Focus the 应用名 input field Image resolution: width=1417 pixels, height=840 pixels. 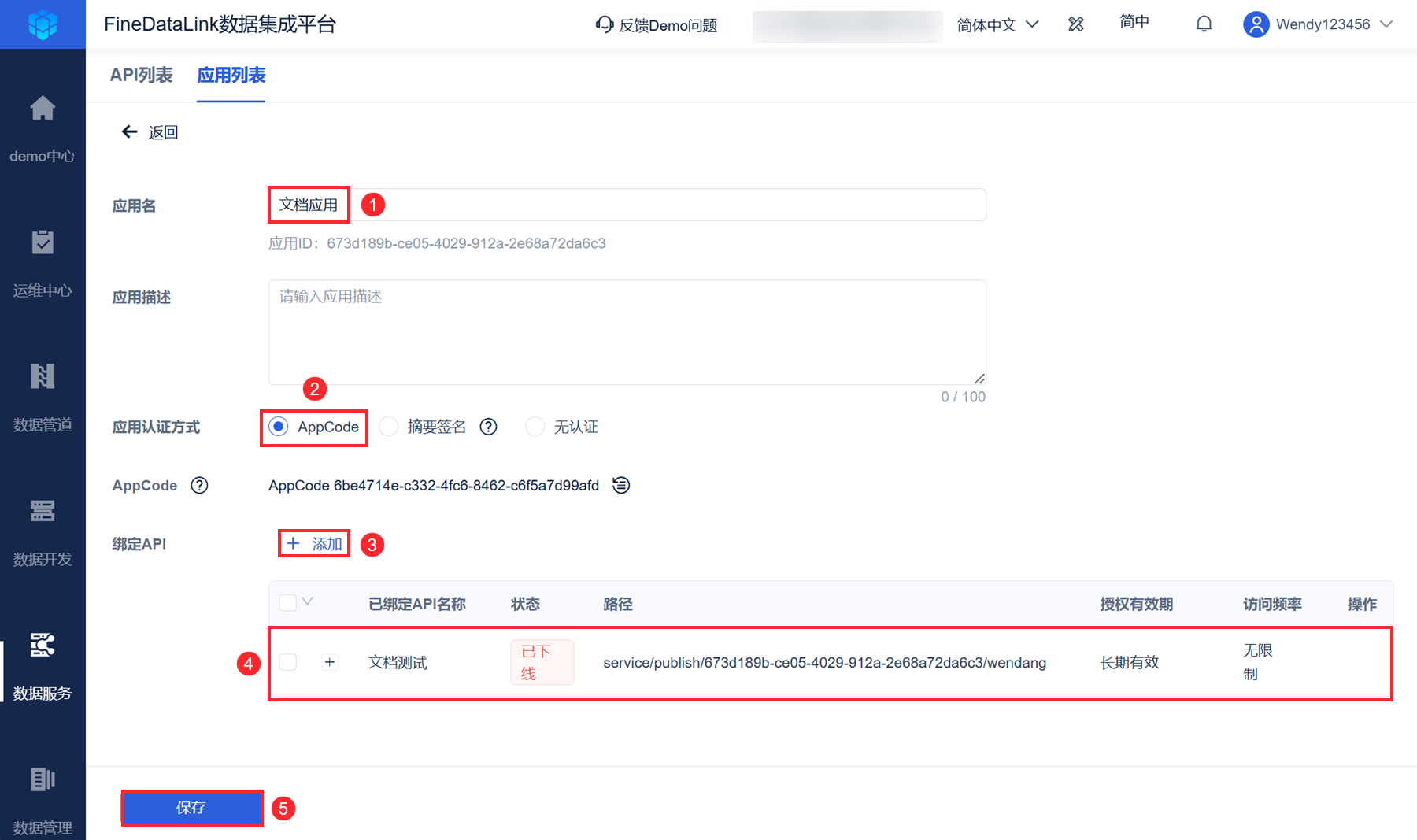pos(627,205)
